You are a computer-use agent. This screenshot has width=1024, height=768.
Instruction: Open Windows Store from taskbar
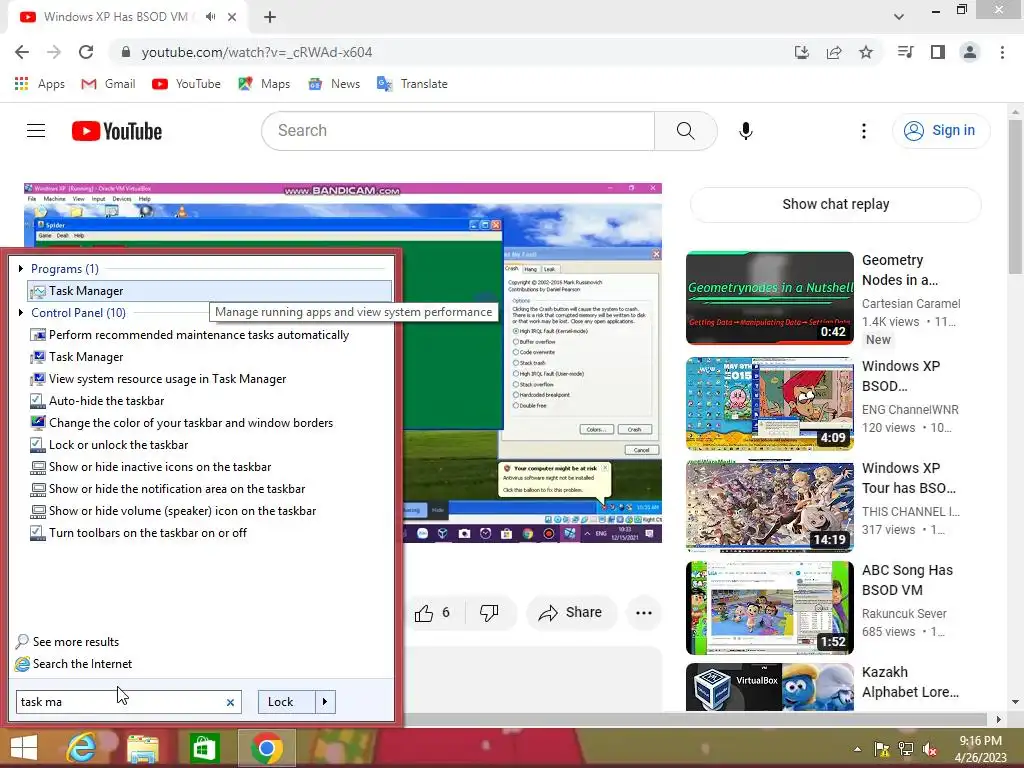204,748
